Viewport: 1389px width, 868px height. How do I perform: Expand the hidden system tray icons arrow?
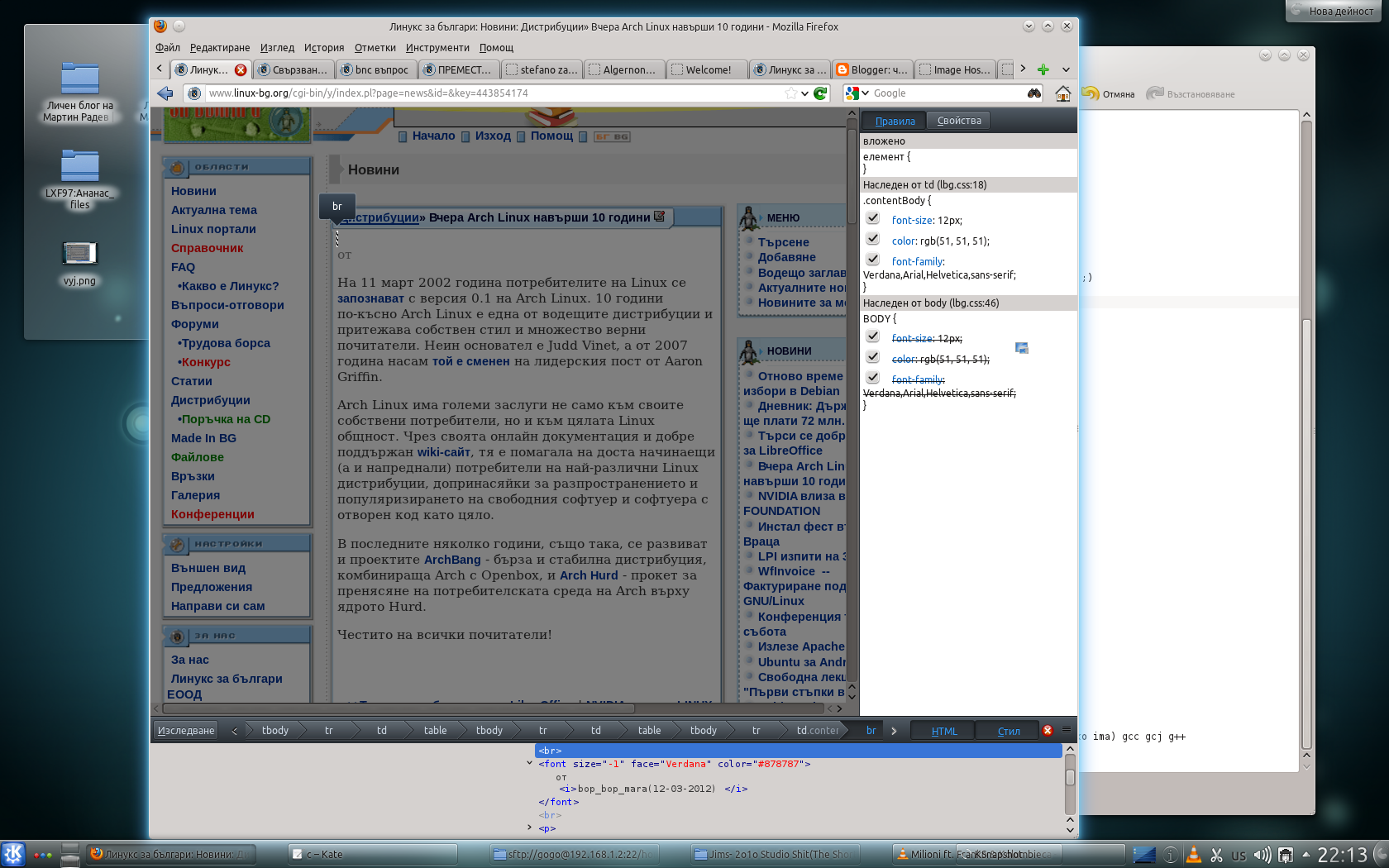(x=1306, y=855)
